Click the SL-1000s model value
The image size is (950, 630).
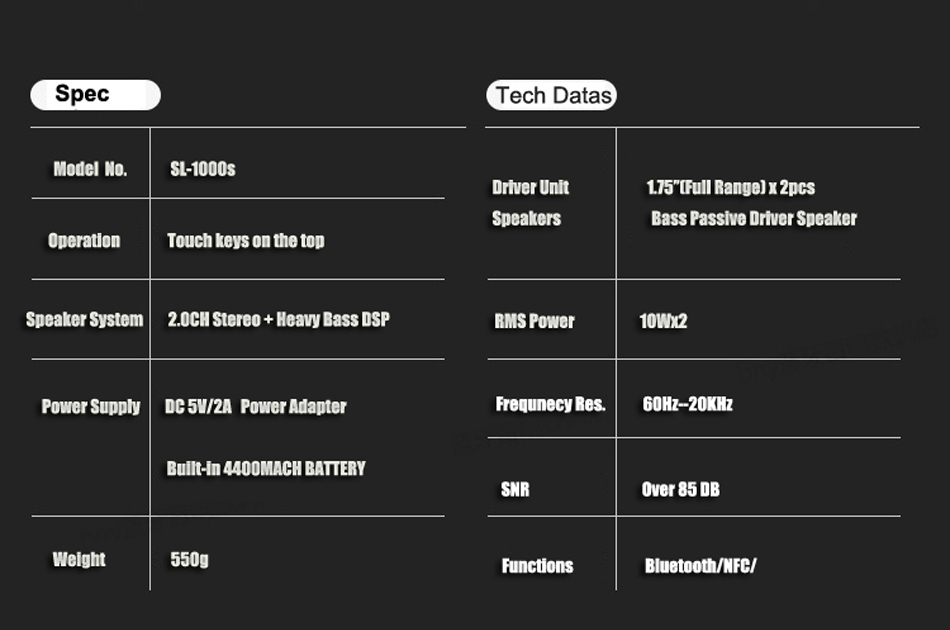(x=203, y=169)
